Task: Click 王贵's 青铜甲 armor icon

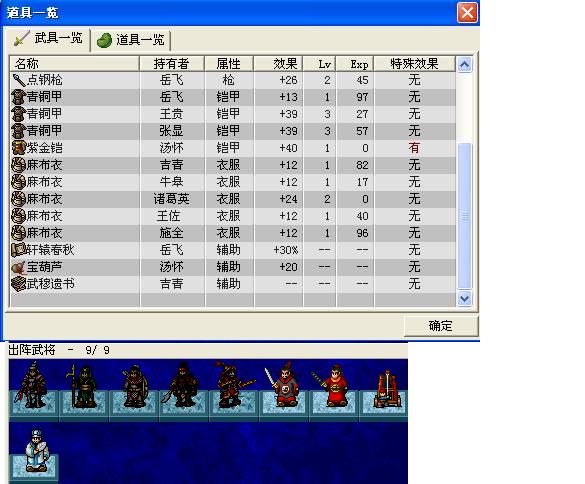Action: 19,114
